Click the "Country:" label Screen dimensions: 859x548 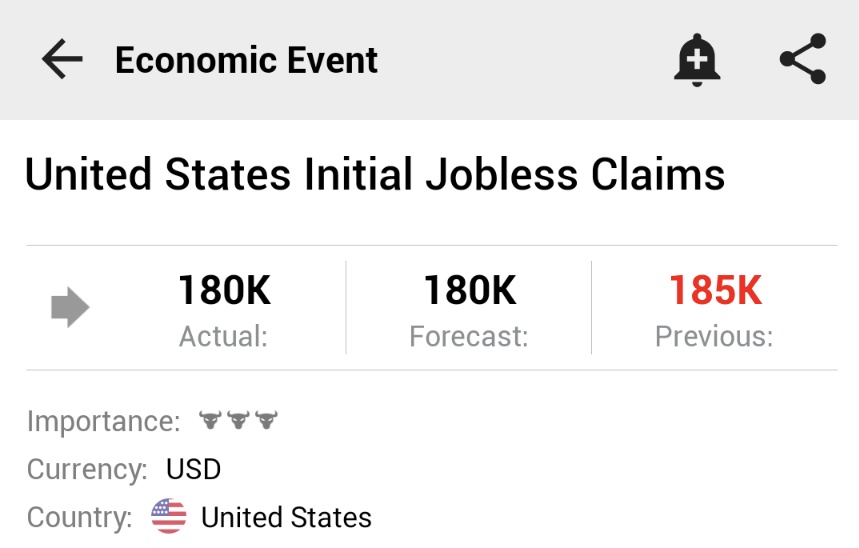click(x=80, y=518)
